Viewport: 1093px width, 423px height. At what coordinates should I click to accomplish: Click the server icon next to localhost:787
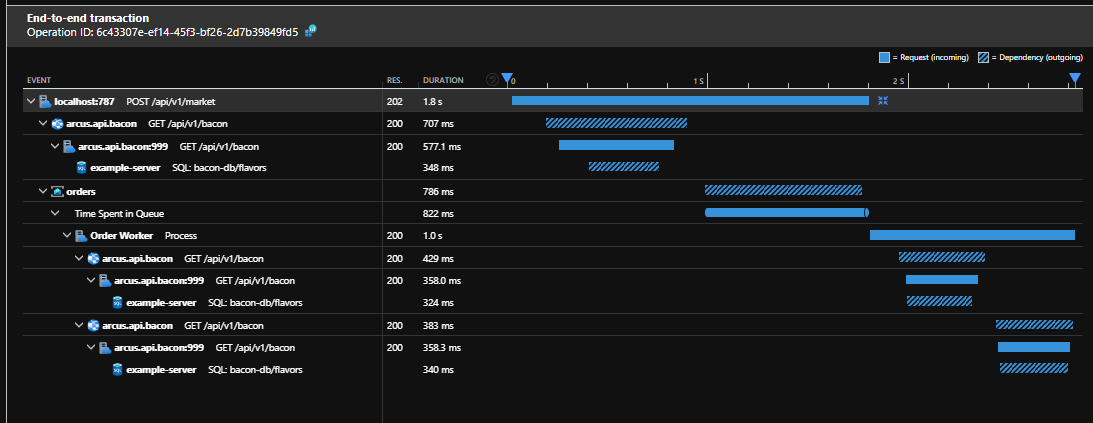click(45, 102)
